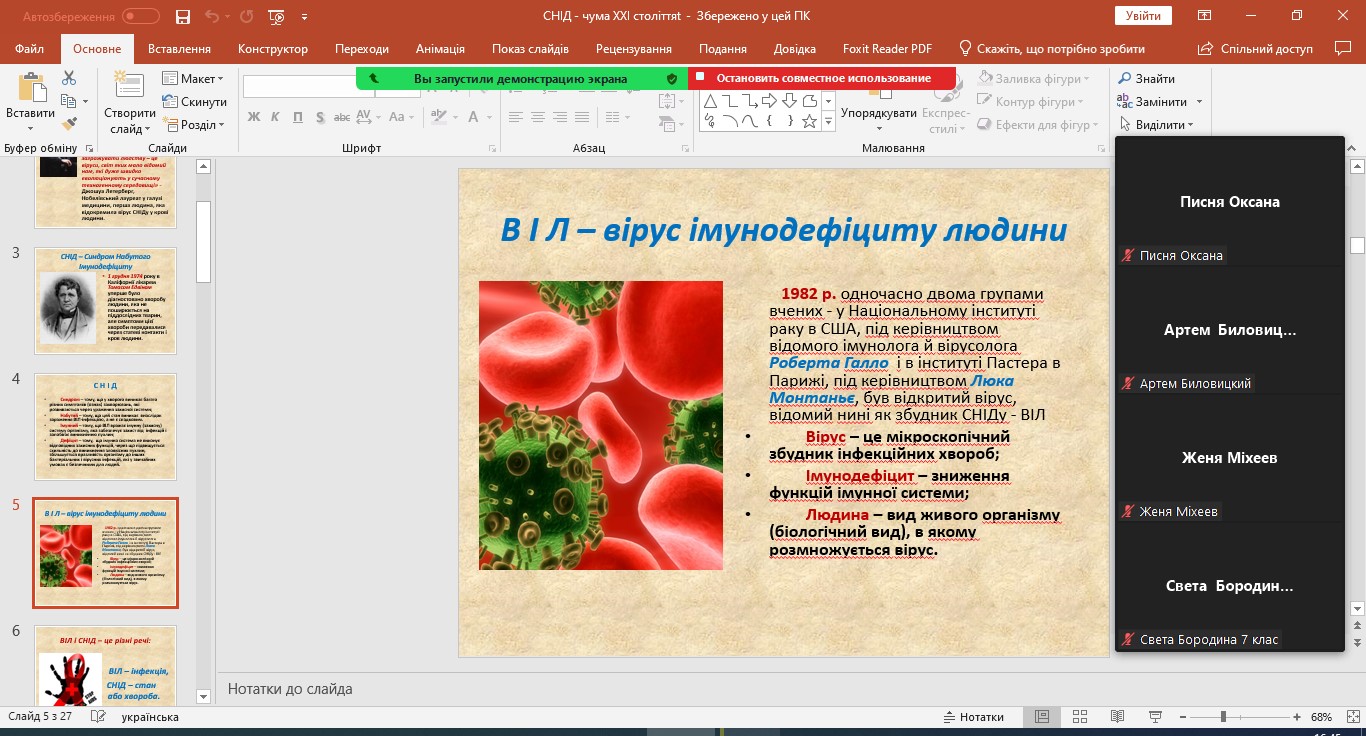Select the right arrow shape in gallery
The width and height of the screenshot is (1366, 736).
click(x=769, y=101)
